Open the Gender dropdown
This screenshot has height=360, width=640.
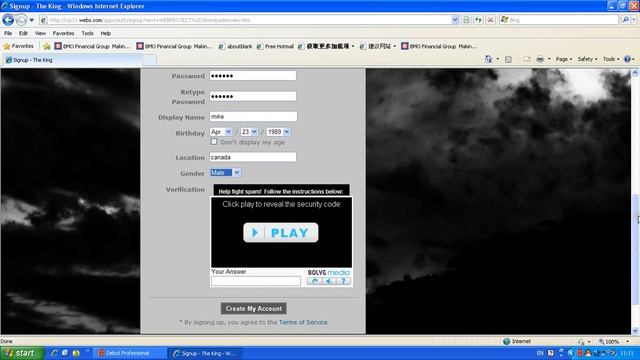225,173
